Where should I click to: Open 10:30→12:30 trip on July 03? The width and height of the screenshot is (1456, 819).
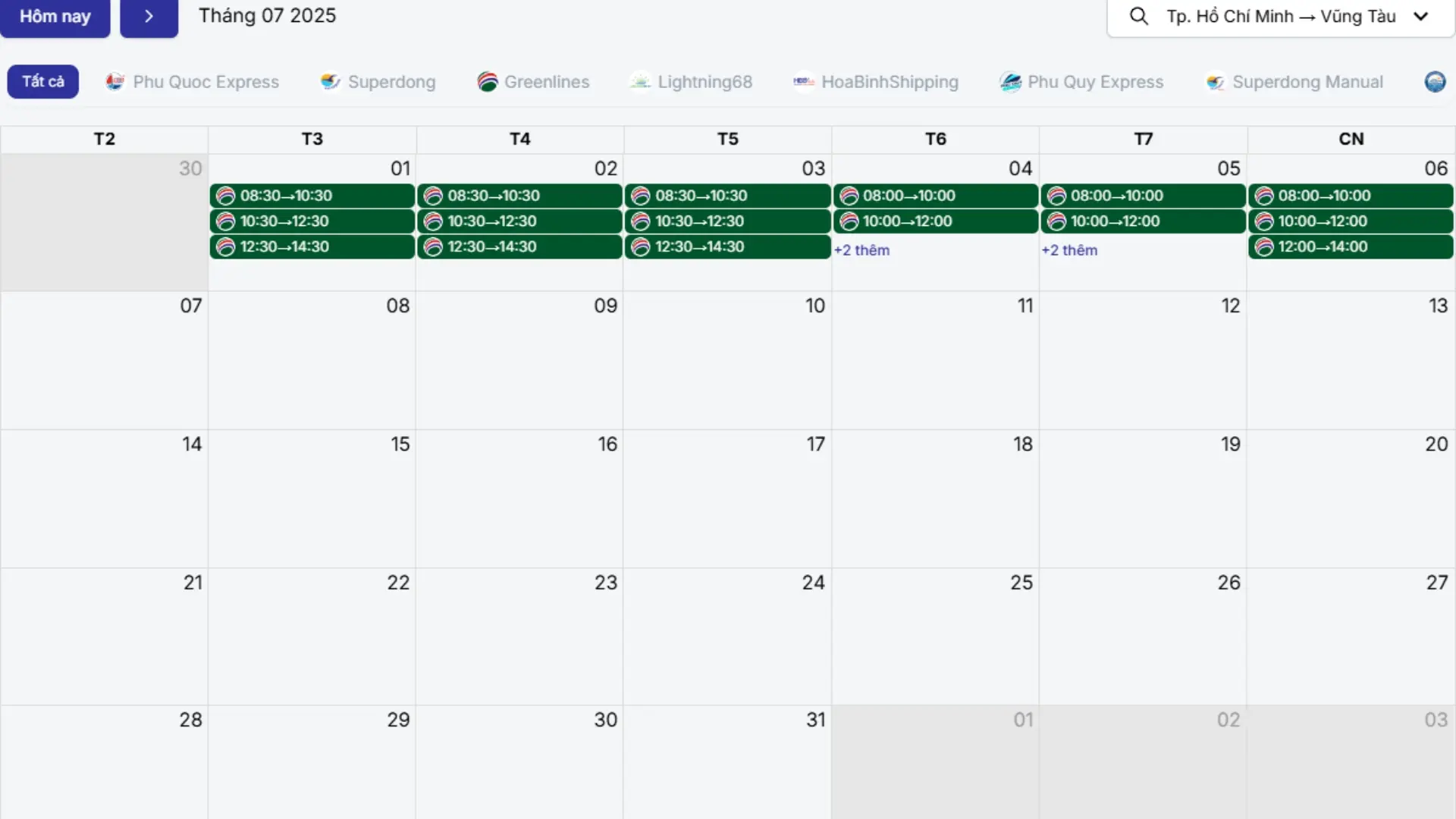pyautogui.click(x=727, y=221)
